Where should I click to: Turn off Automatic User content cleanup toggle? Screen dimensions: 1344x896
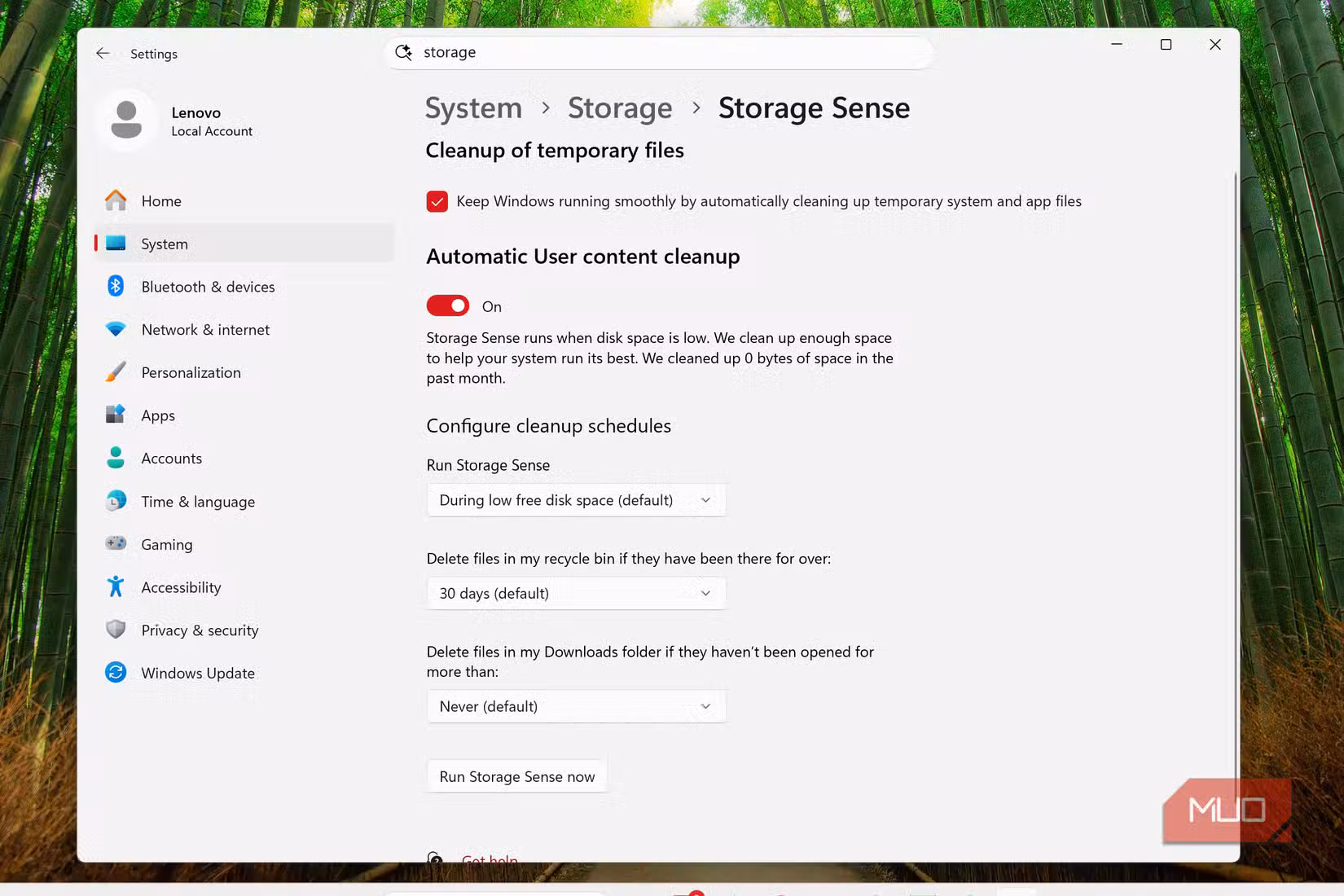click(448, 305)
